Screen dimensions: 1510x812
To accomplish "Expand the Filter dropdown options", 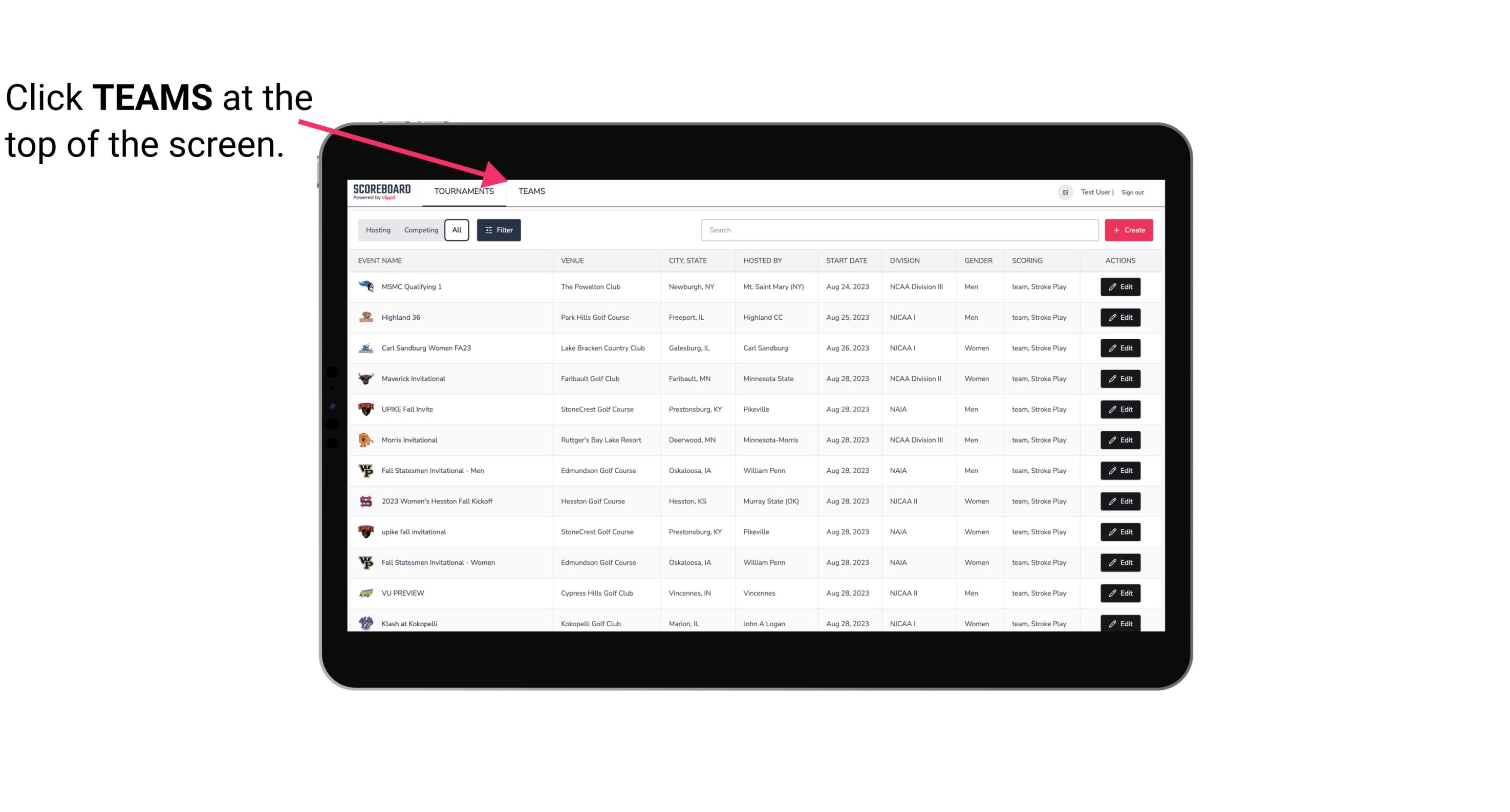I will [499, 230].
